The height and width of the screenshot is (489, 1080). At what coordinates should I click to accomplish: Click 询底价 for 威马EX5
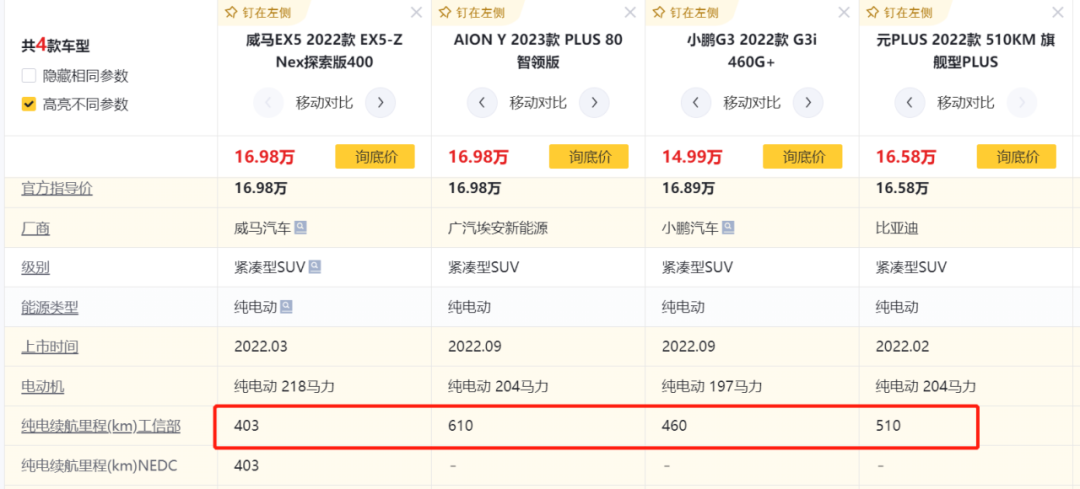tap(375, 157)
